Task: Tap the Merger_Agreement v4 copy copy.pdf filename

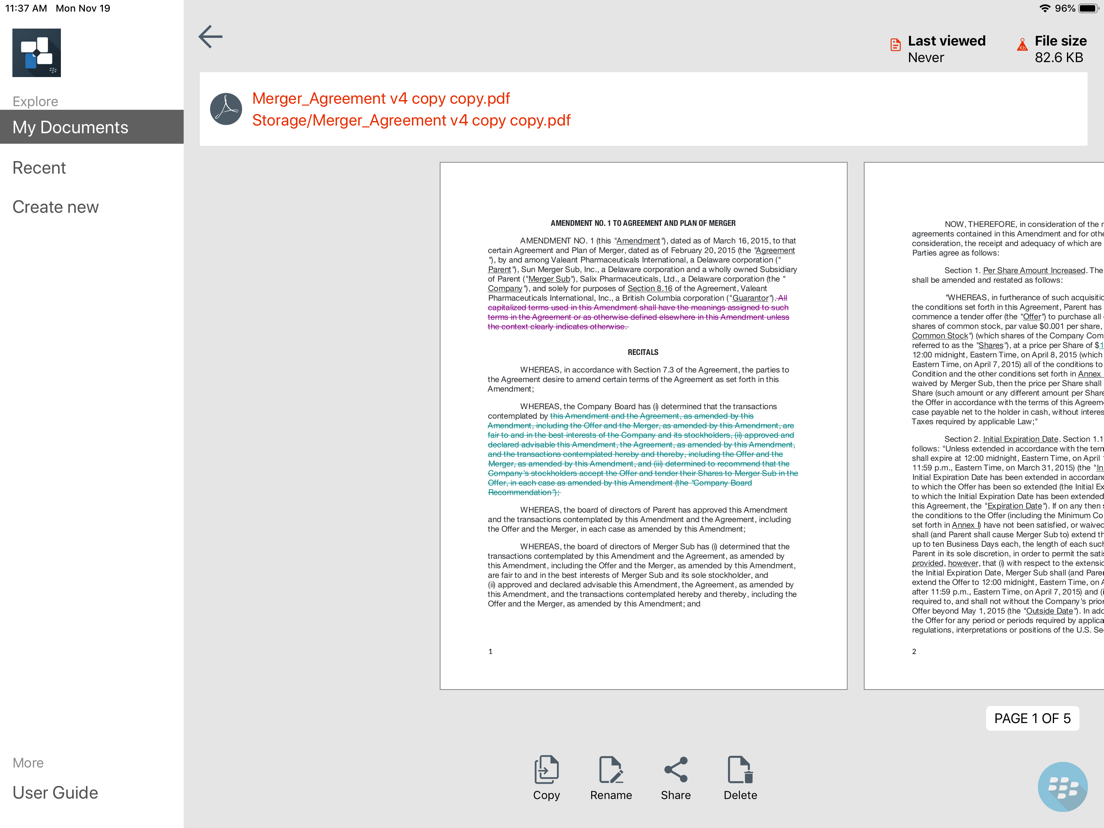Action: [381, 99]
